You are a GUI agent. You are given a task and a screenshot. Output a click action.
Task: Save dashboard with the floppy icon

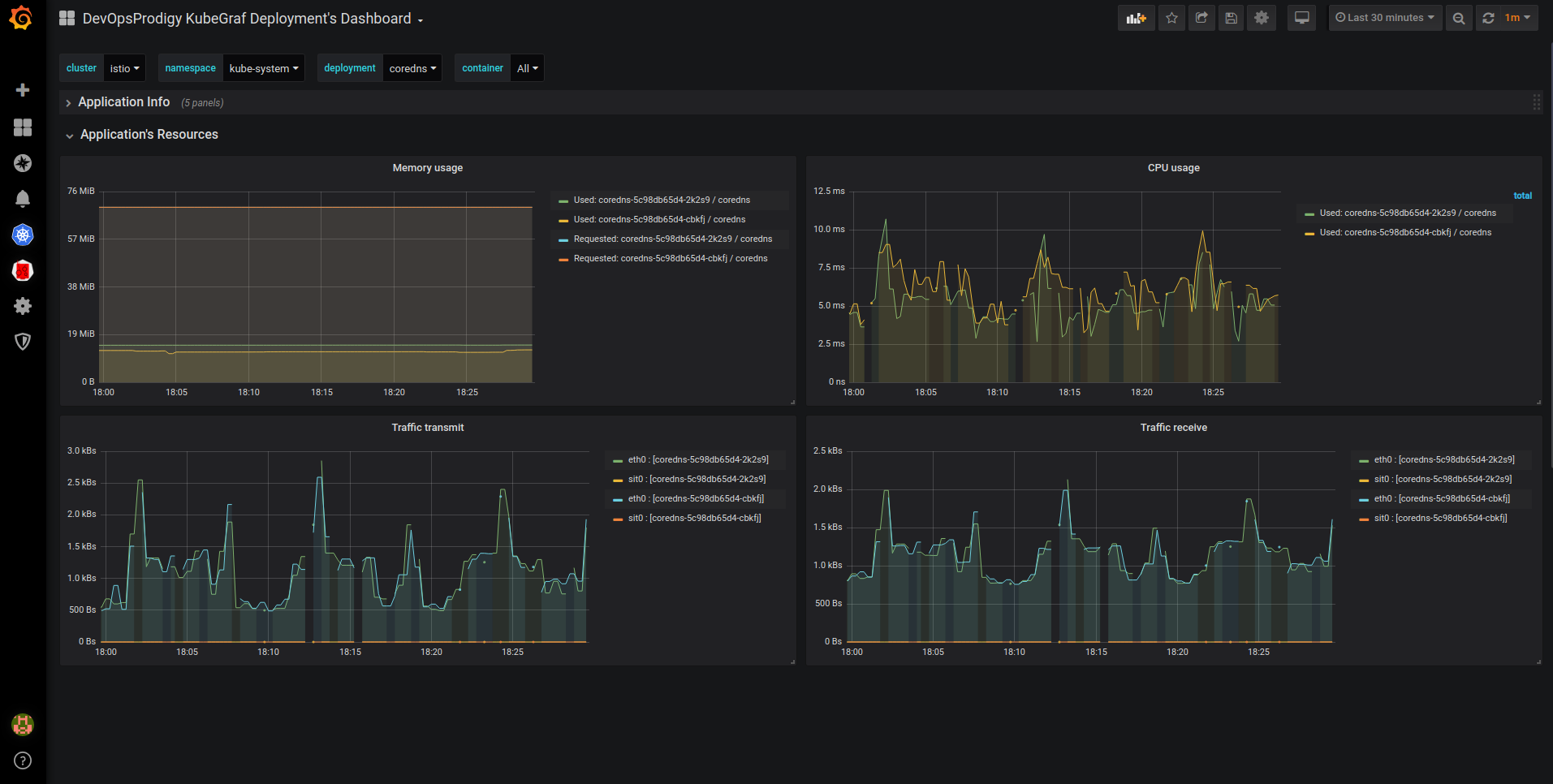1232,18
